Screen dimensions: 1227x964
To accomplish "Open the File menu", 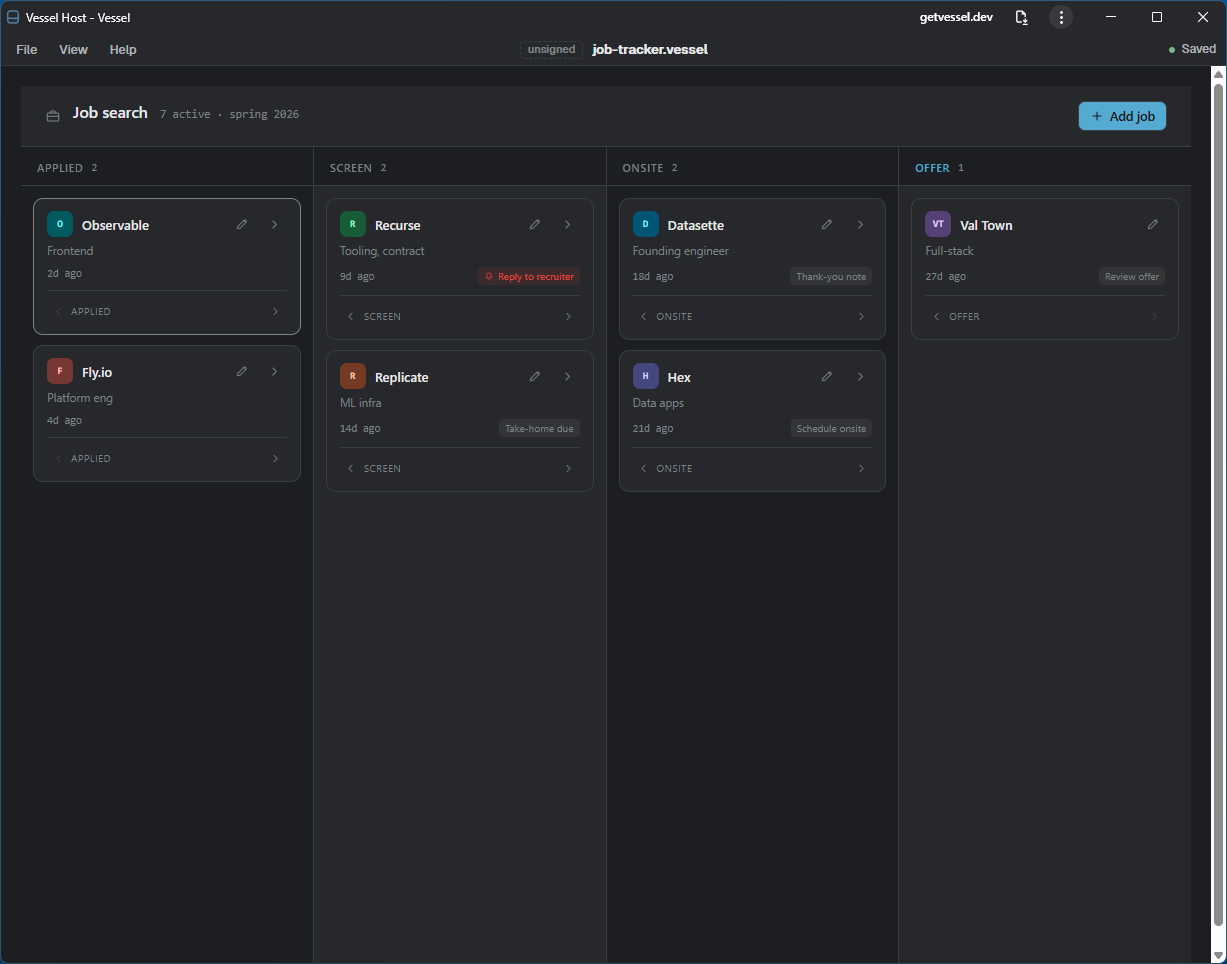I will coord(27,49).
